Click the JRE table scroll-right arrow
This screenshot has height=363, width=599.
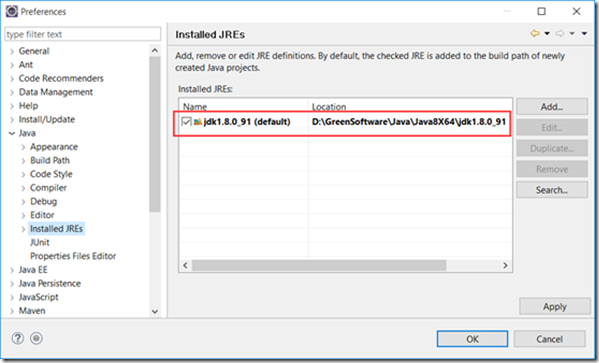(x=505, y=265)
